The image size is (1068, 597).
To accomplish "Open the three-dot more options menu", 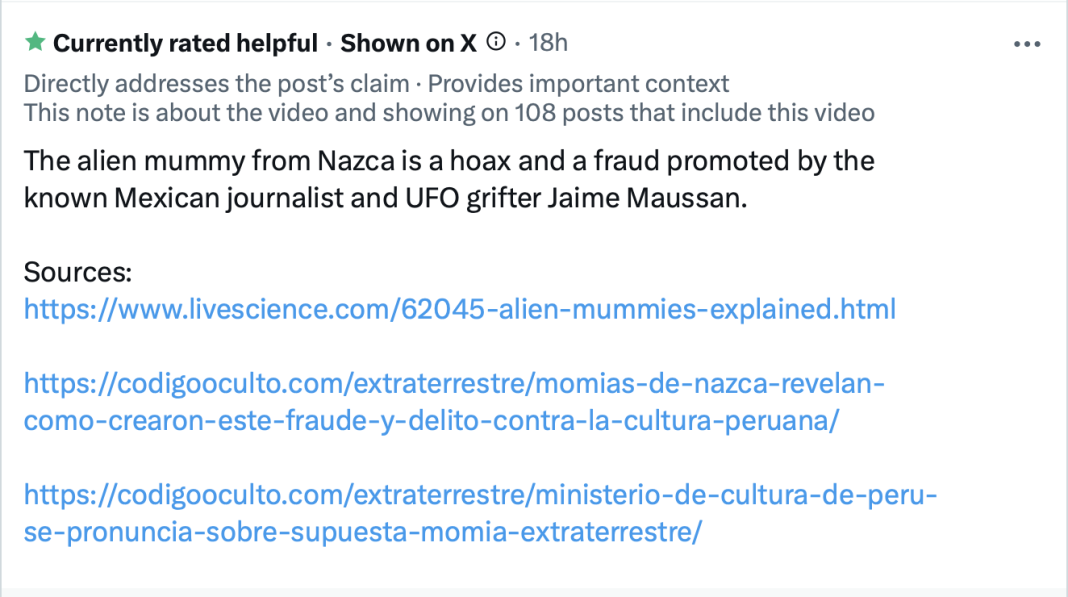I will (x=1027, y=44).
